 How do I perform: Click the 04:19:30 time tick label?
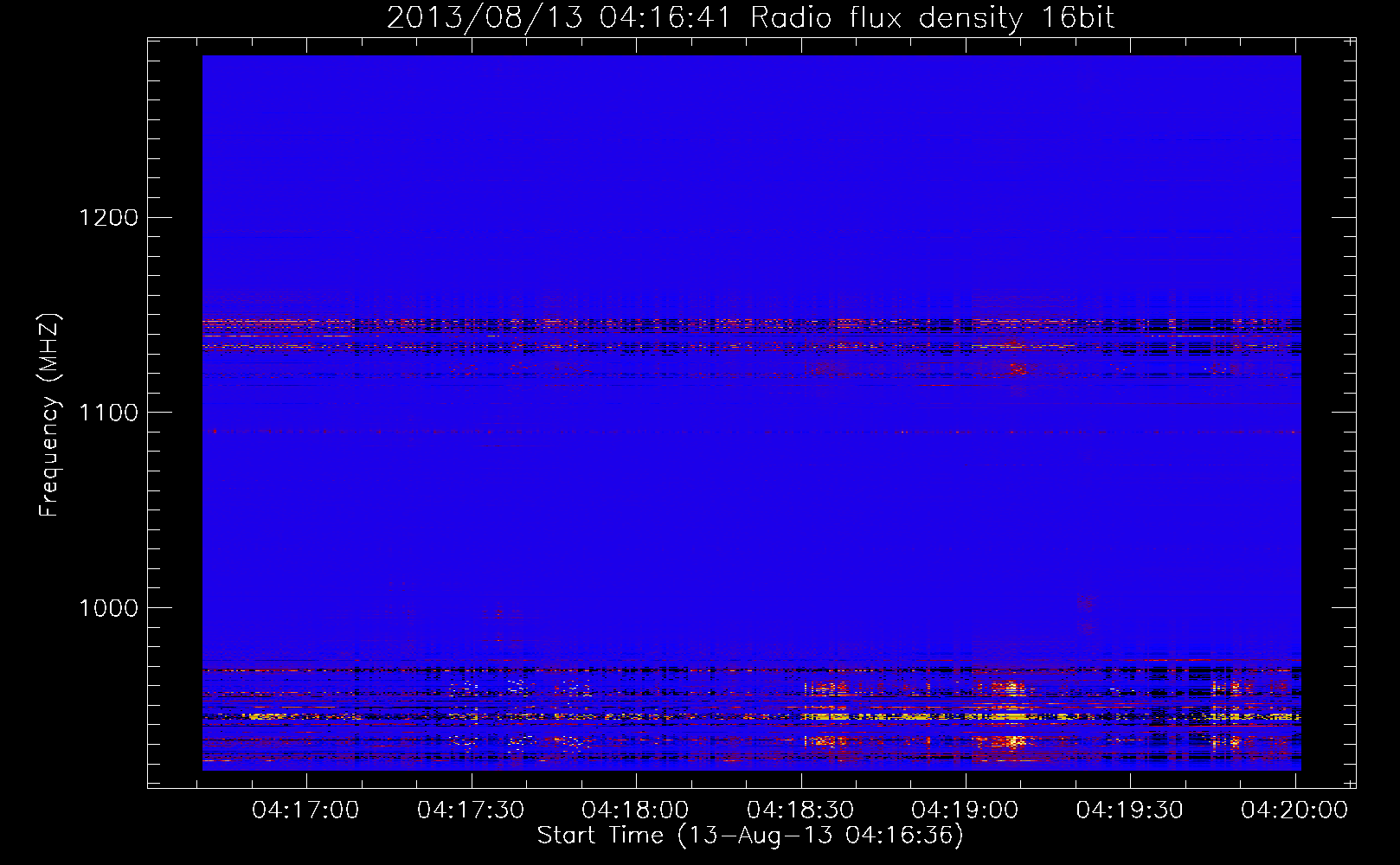click(1129, 811)
